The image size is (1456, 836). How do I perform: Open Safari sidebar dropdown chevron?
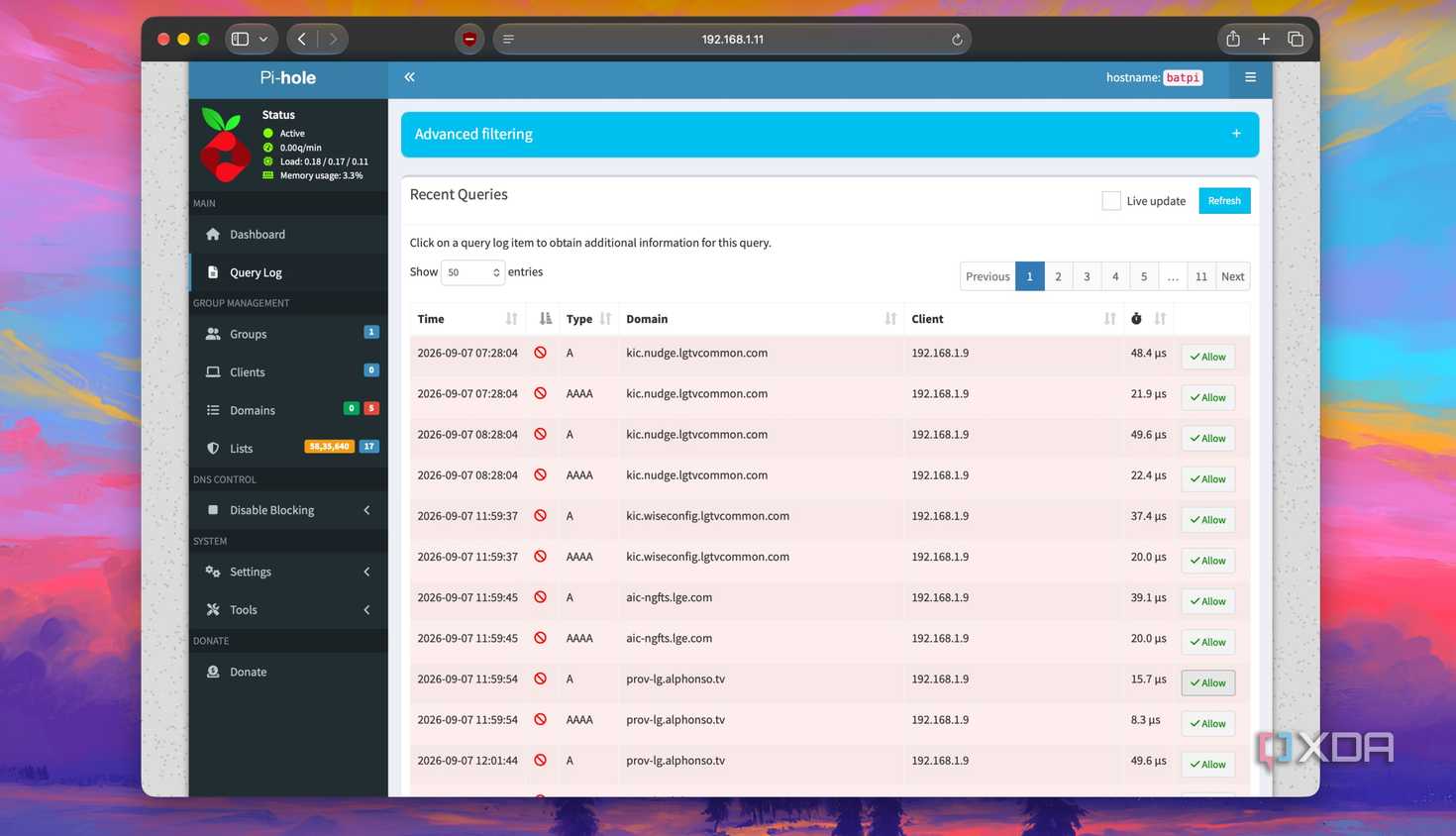pos(263,39)
